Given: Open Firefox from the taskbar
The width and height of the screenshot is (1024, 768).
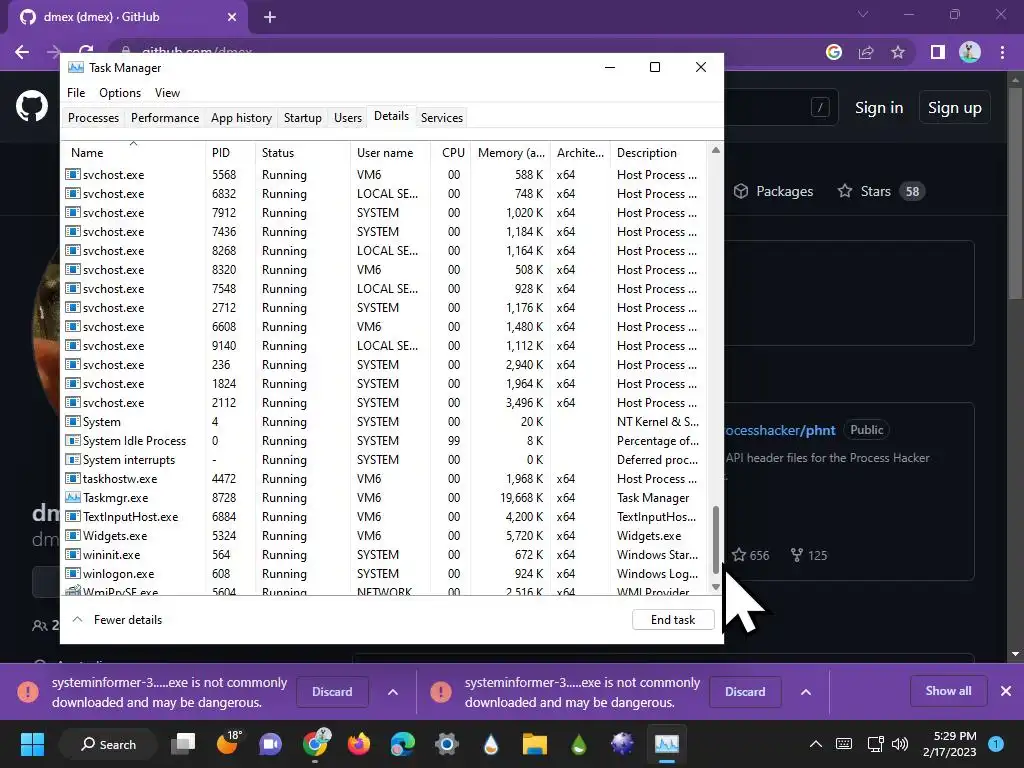Looking at the screenshot, I should click(x=359, y=744).
